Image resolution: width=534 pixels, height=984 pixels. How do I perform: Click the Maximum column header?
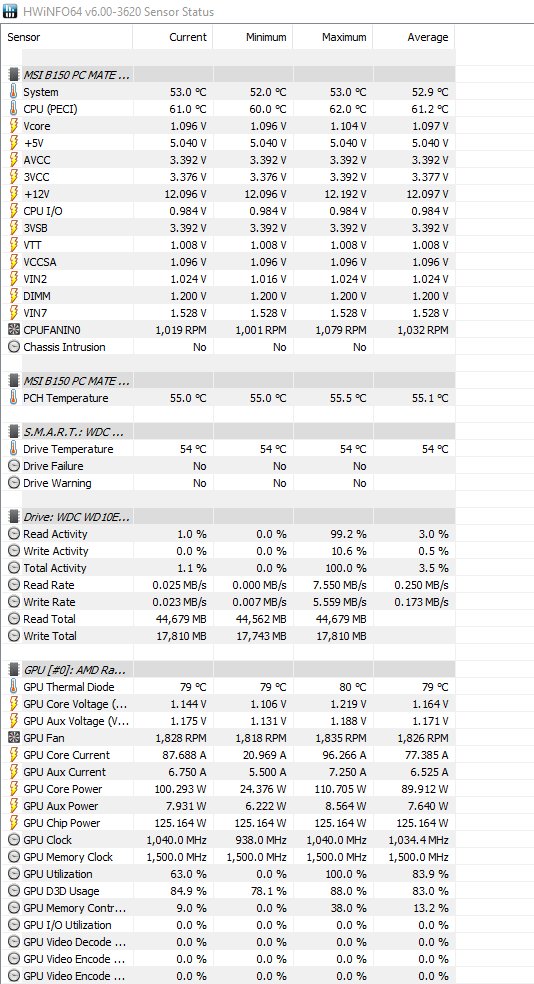click(333, 37)
